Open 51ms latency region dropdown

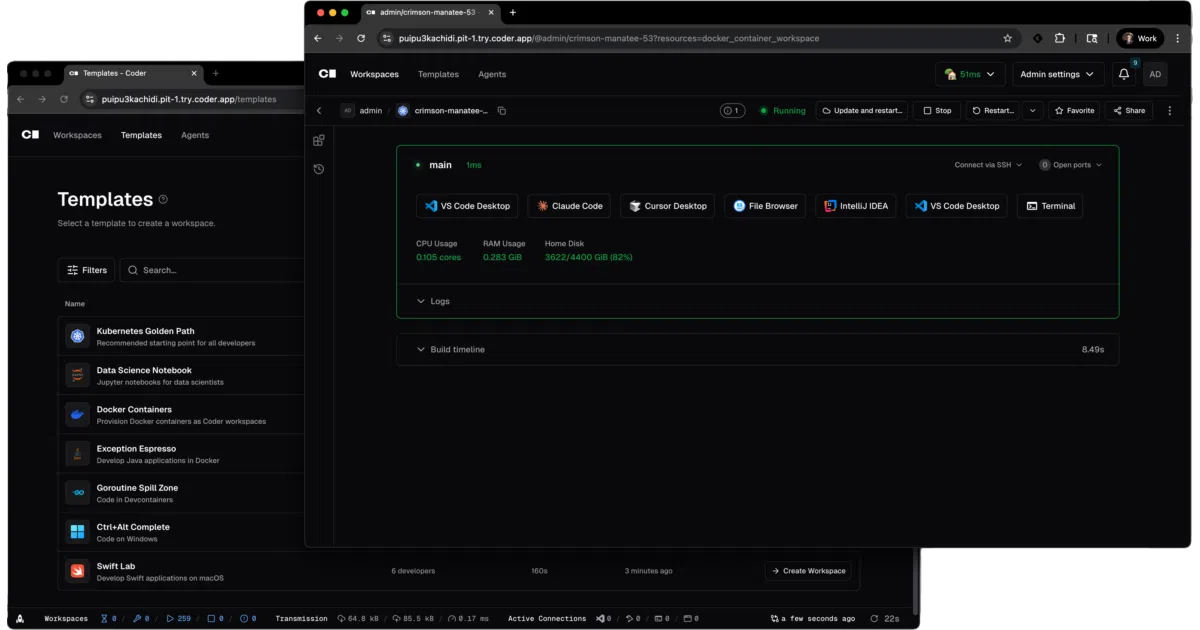(970, 74)
